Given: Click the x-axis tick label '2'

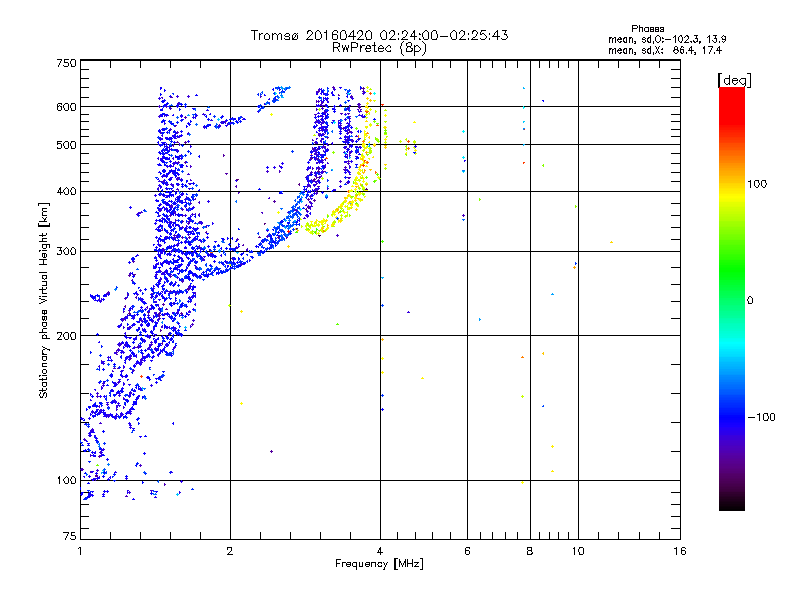Looking at the screenshot, I should pyautogui.click(x=230, y=551).
